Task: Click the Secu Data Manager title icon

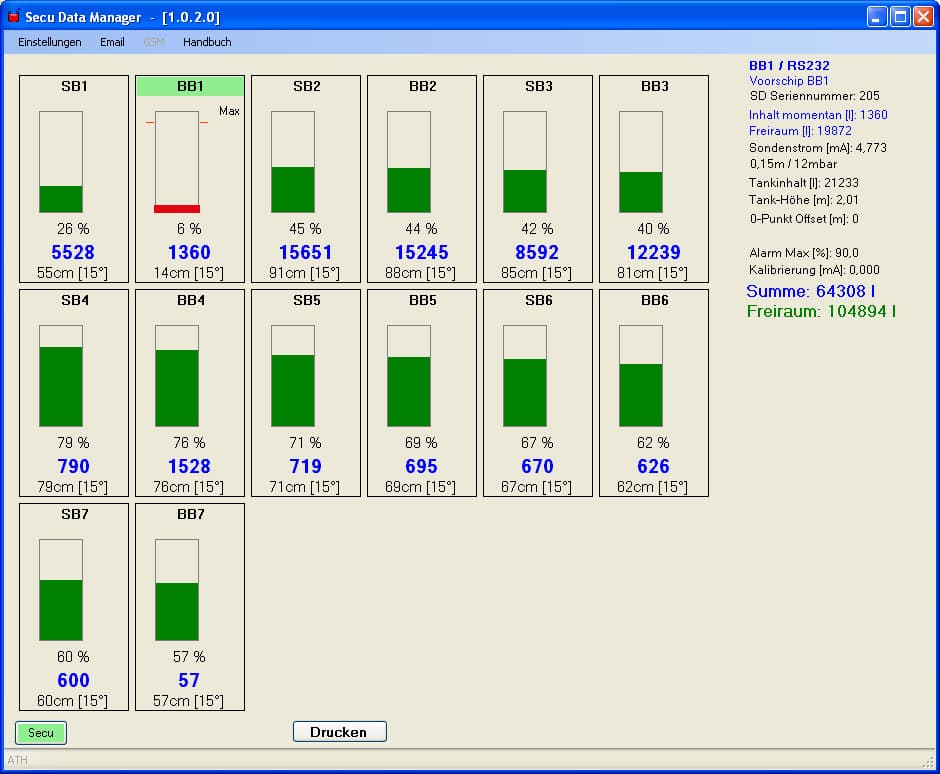Action: click(14, 17)
